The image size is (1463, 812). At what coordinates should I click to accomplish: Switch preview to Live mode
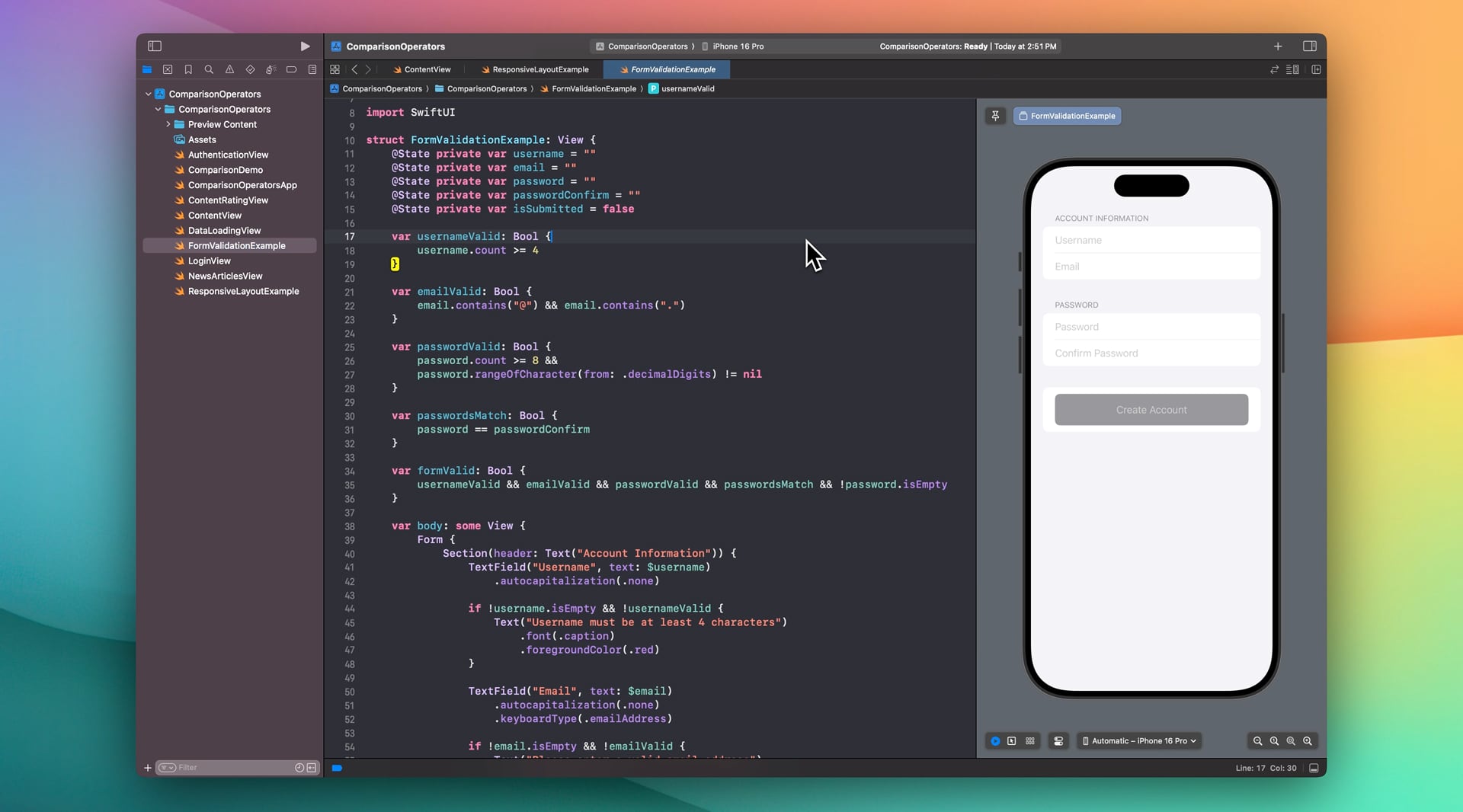pos(995,741)
